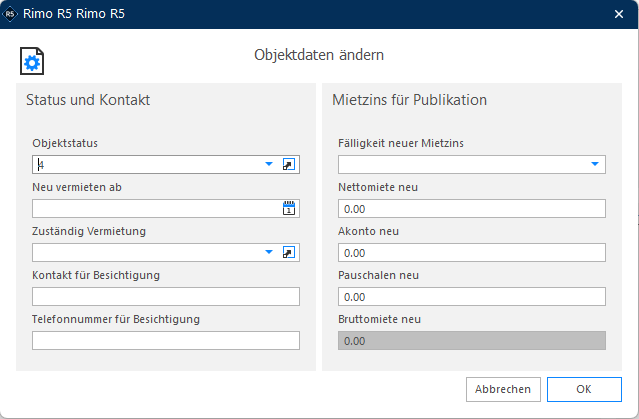Click the 'Akonto neu' label
639x419 pixels.
click(368, 231)
